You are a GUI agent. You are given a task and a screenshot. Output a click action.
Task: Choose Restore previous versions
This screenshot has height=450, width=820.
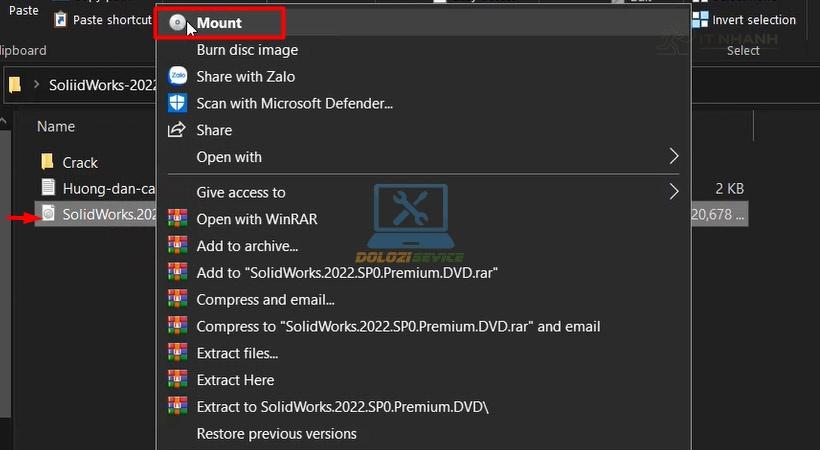click(276, 434)
